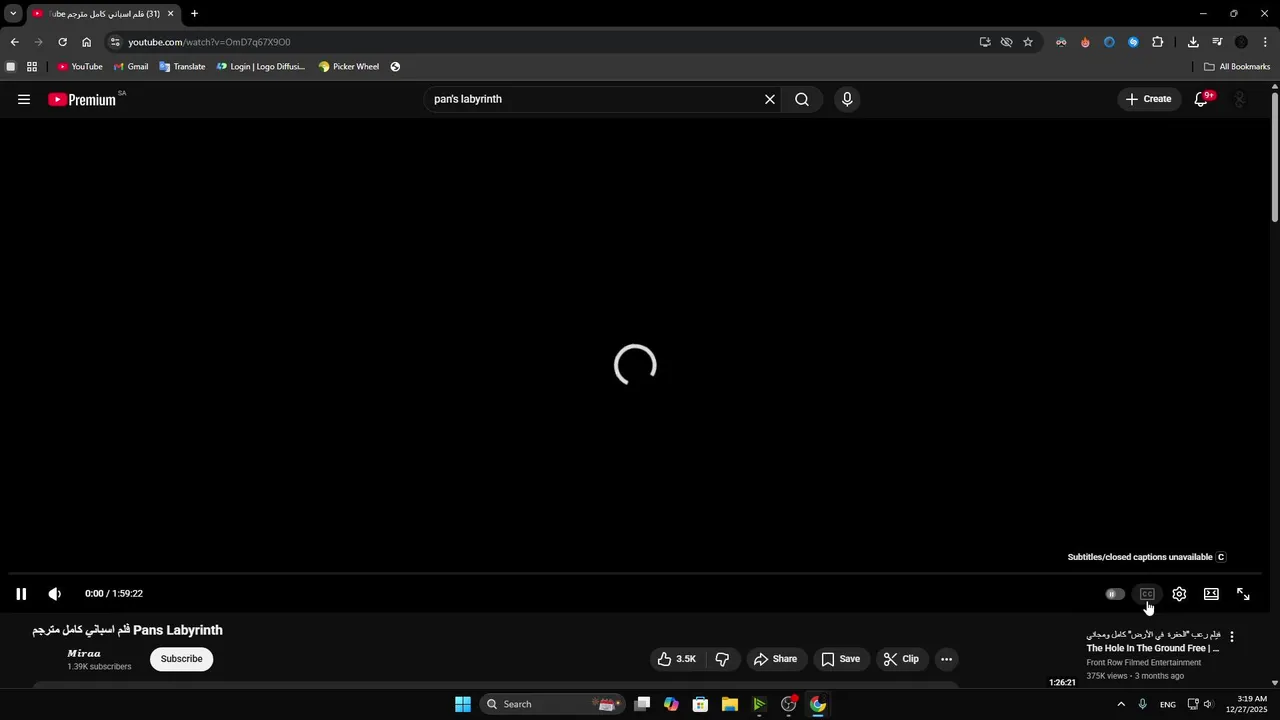Viewport: 1280px width, 720px height.
Task: Open the YouTube bookmark
Action: (80, 67)
